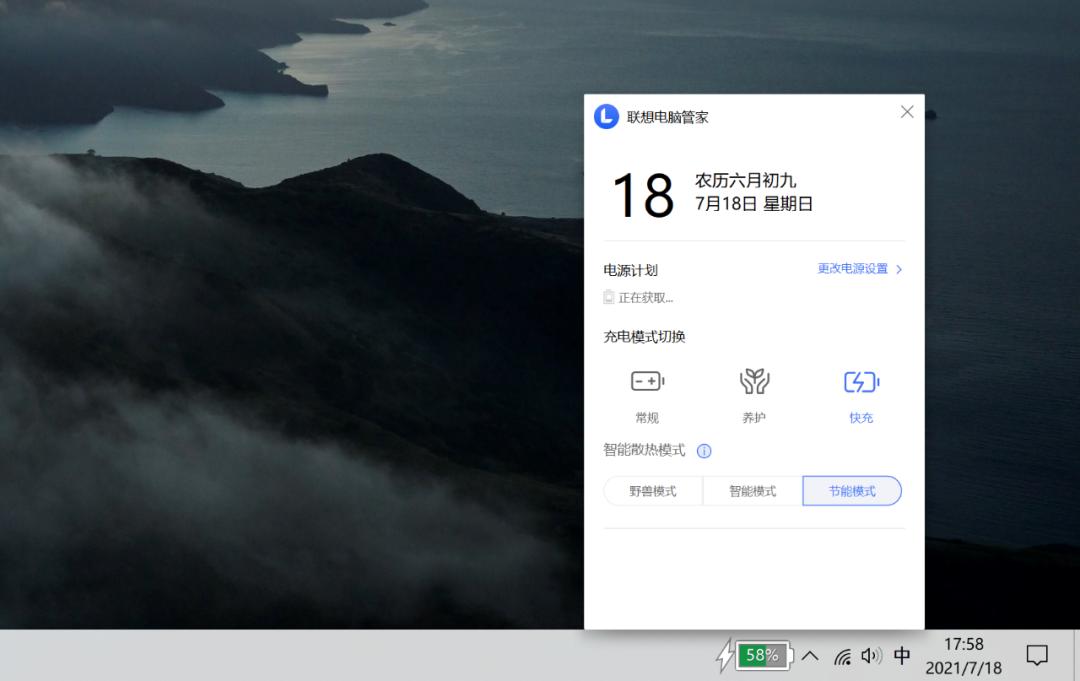Switch to 智能模式 cooling mode
This screenshot has width=1080, height=681.
coord(752,491)
